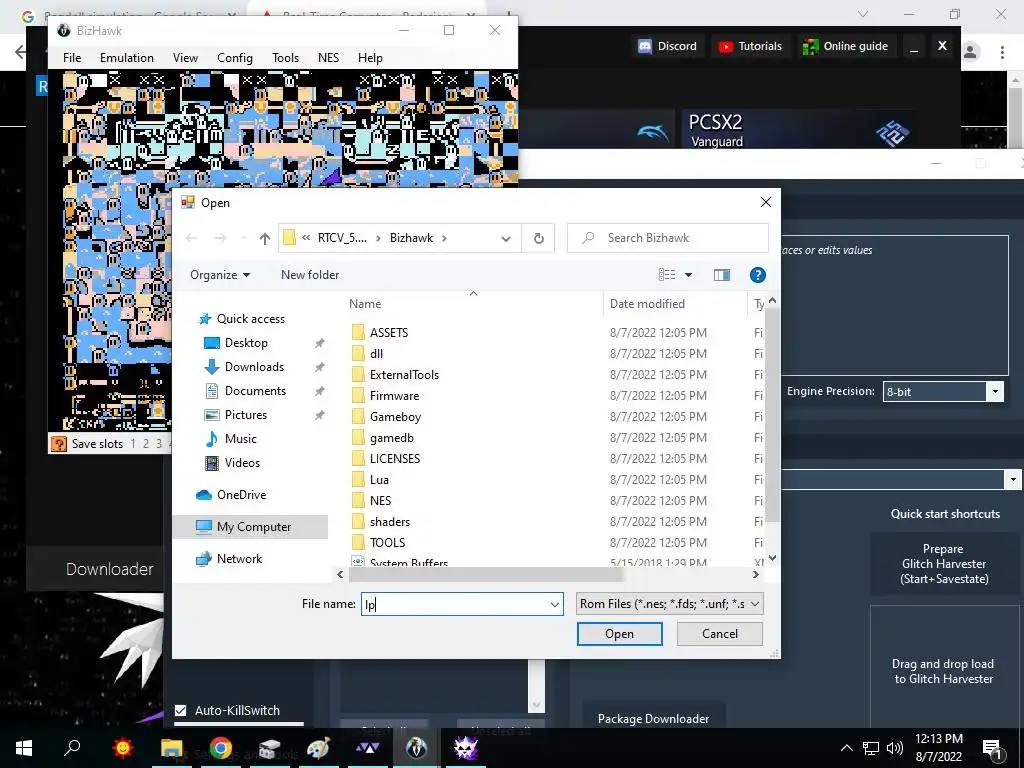The image size is (1024, 768).
Task: Go to Videos in navigation pane
Action: (242, 463)
